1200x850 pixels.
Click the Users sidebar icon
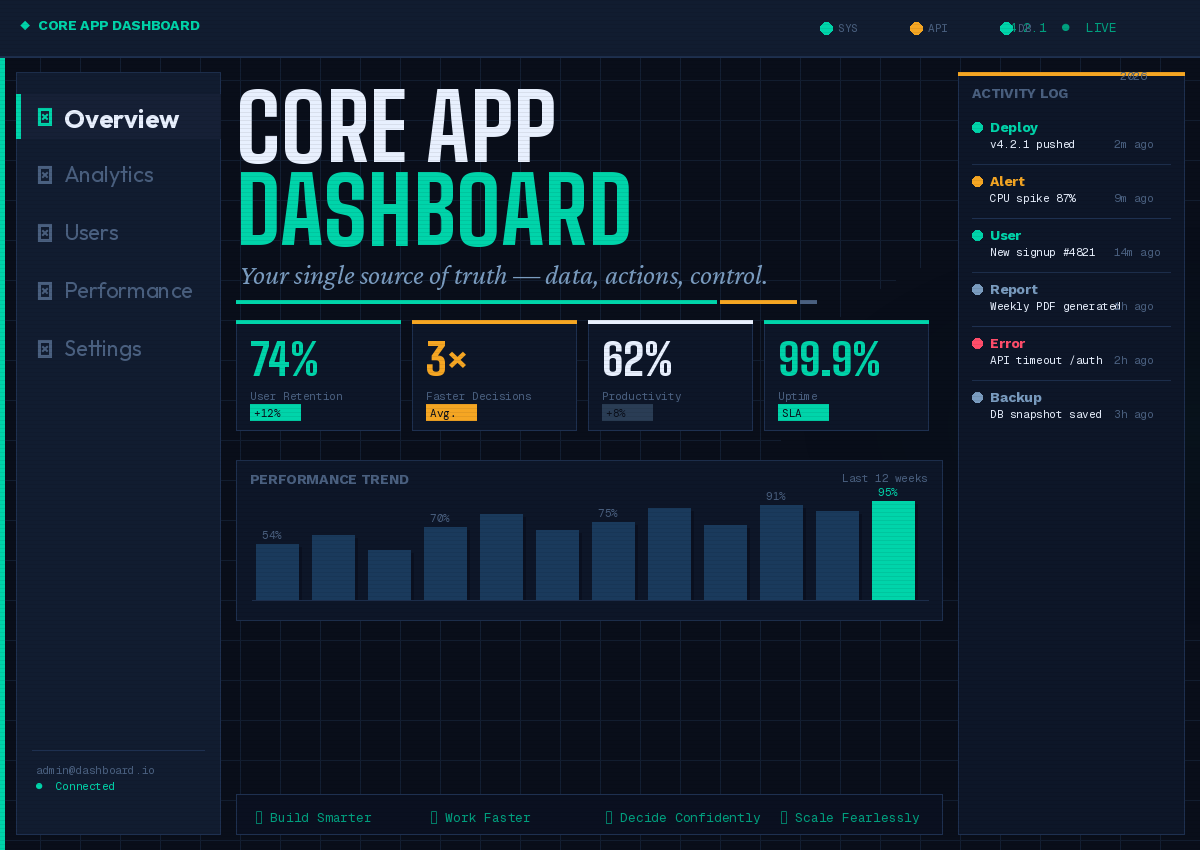(x=44, y=233)
